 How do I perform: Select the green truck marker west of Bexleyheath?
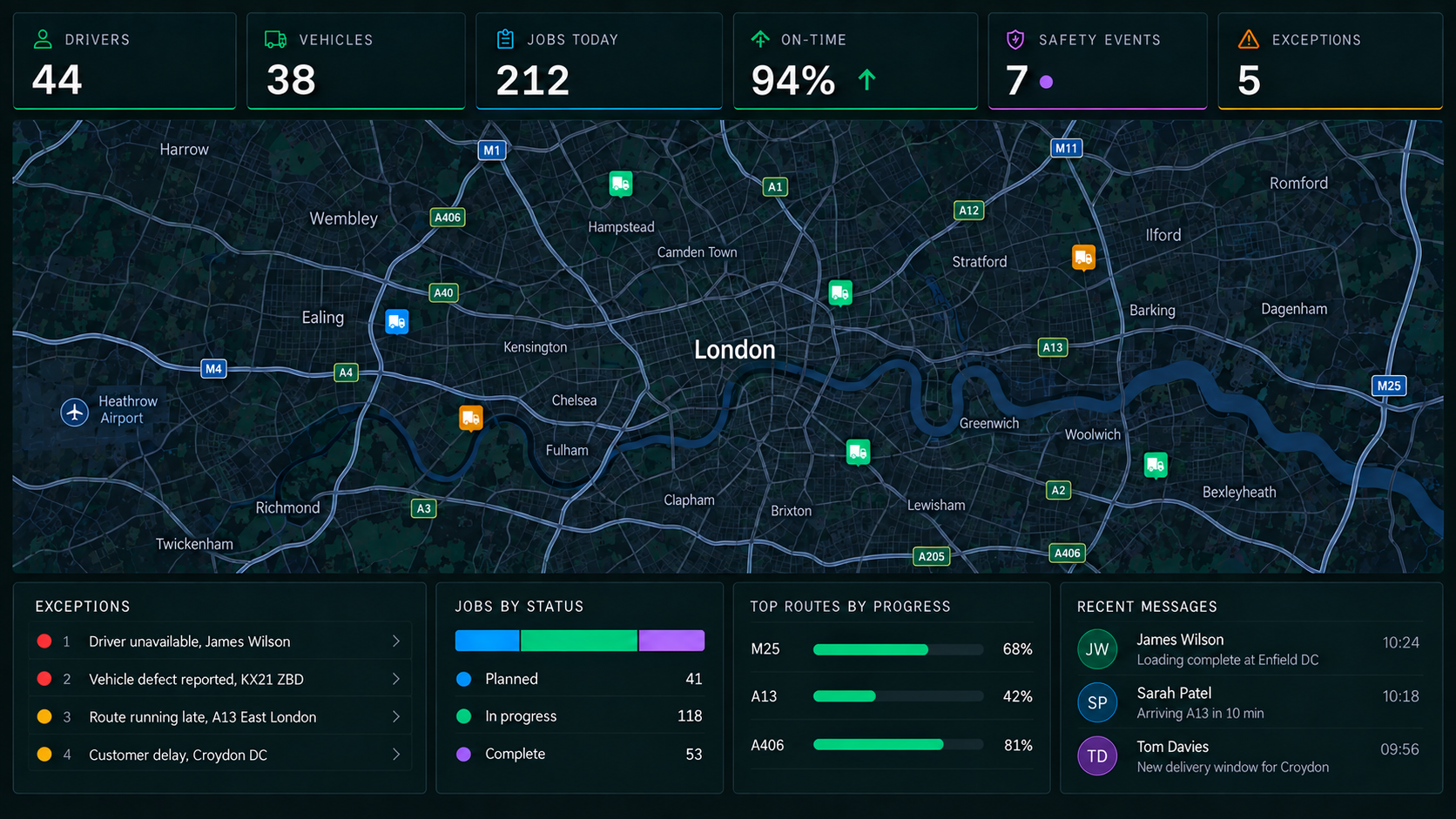[x=1156, y=466]
